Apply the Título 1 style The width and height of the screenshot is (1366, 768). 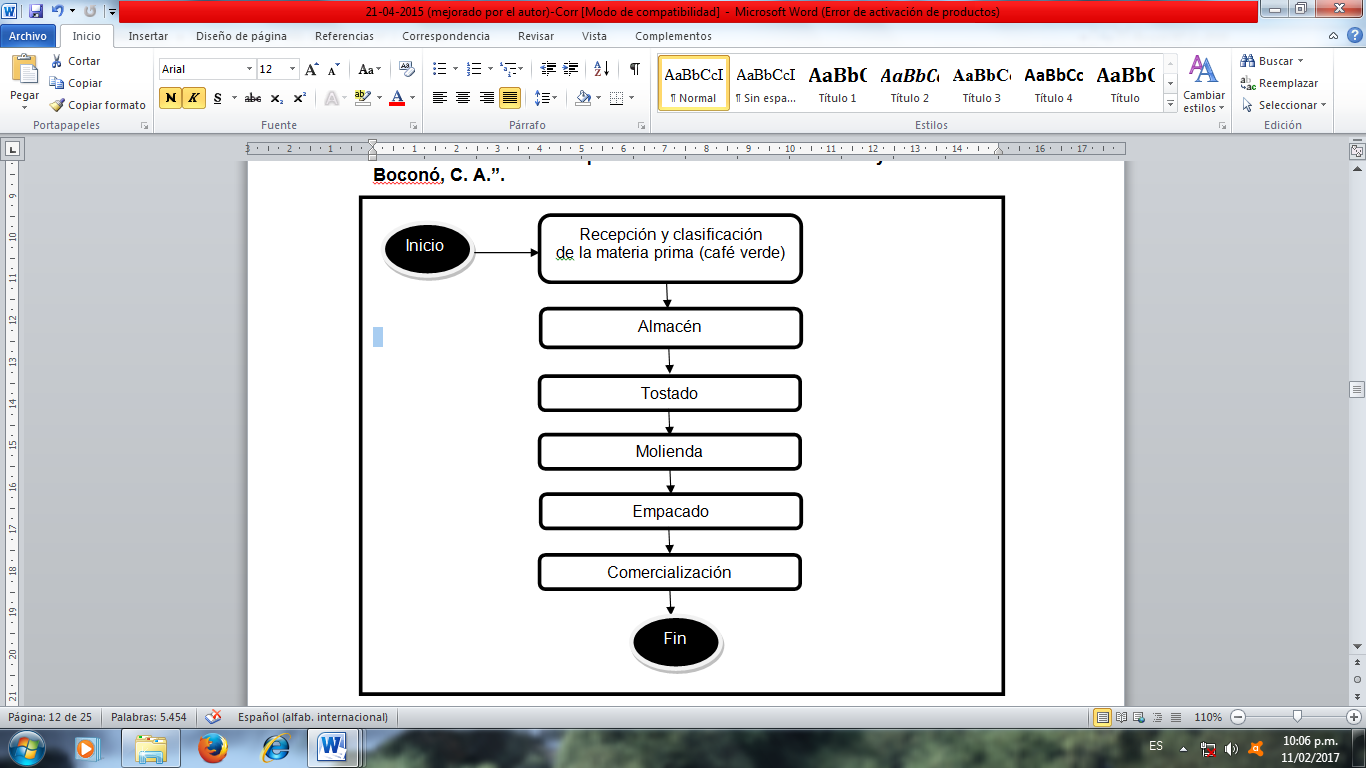point(837,83)
